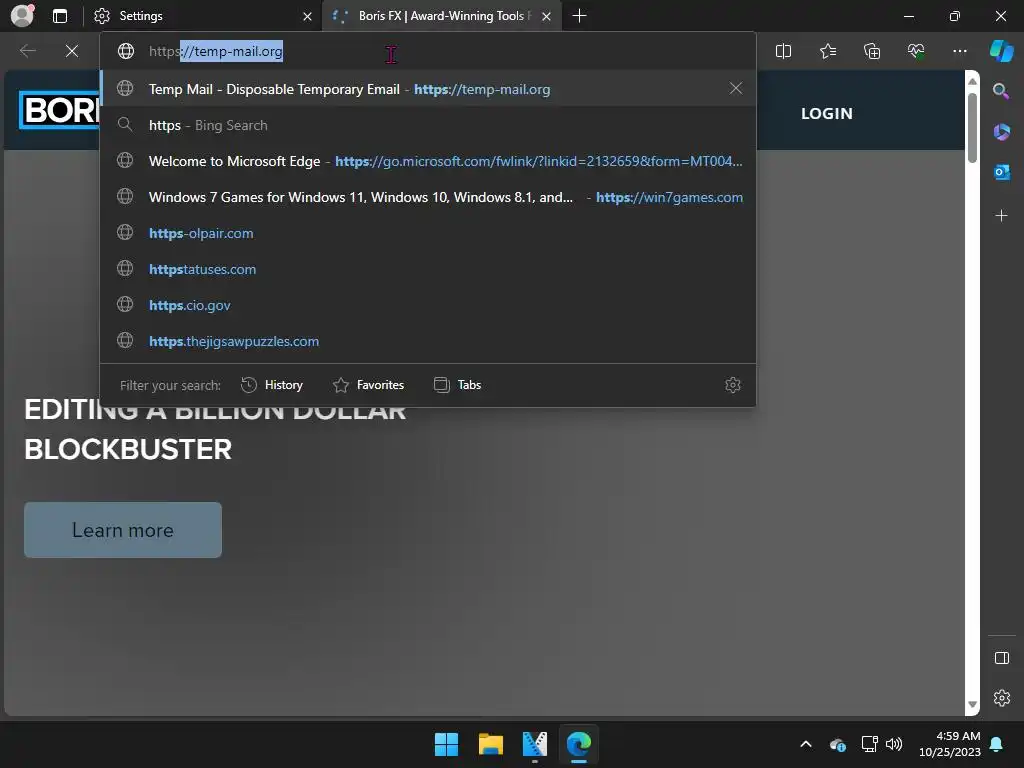Filter search by Favorites
Viewport: 1024px width, 768px height.
368,385
